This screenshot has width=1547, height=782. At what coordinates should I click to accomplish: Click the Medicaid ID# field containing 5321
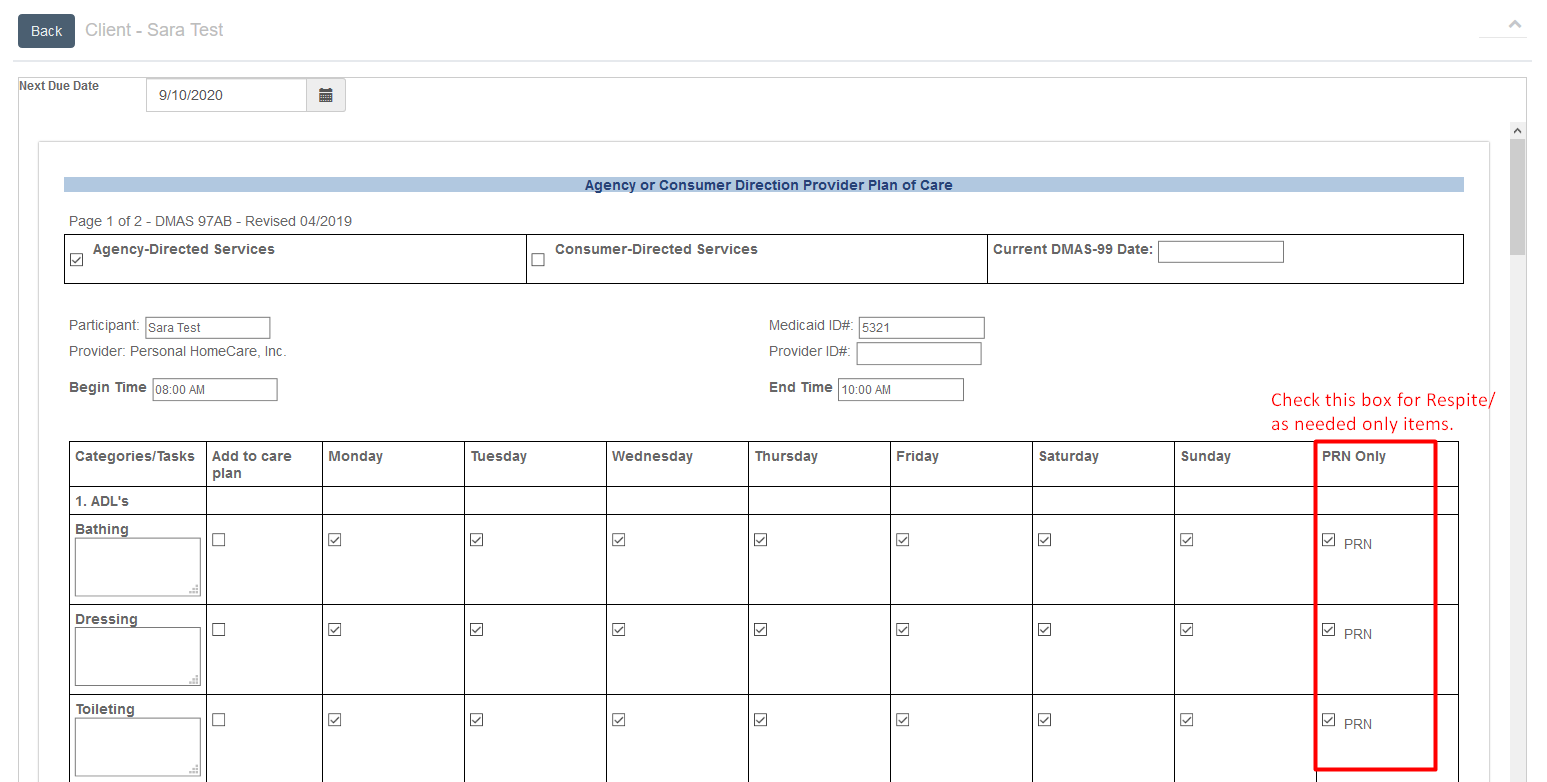[920, 327]
